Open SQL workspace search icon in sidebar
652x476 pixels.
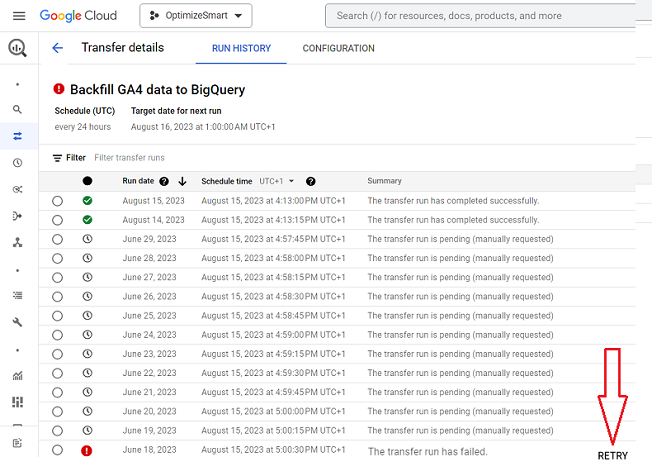17,109
